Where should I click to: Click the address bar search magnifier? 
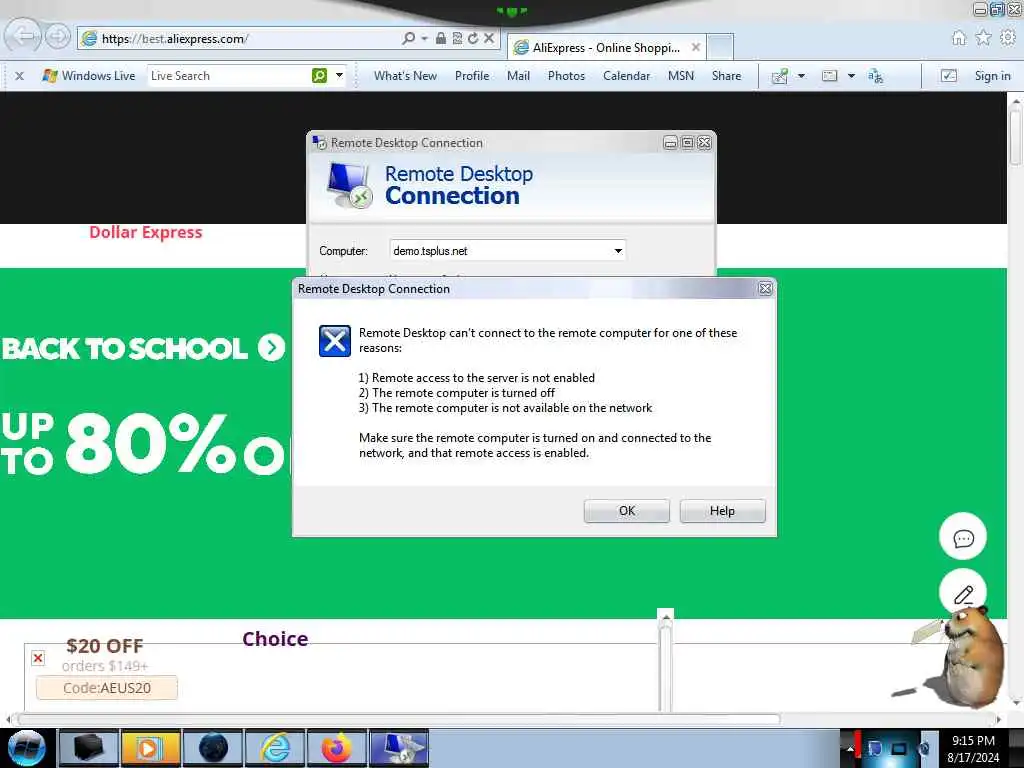[x=409, y=38]
